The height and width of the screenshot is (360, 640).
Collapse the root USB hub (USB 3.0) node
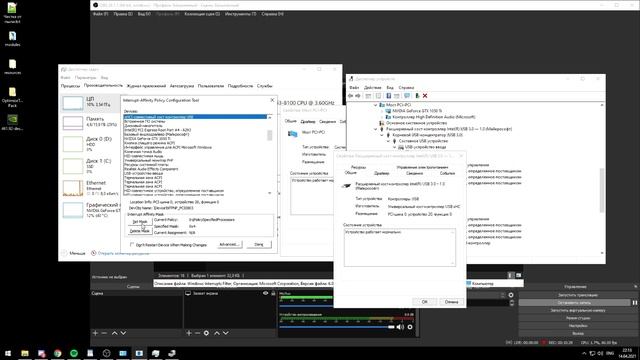click(382, 135)
